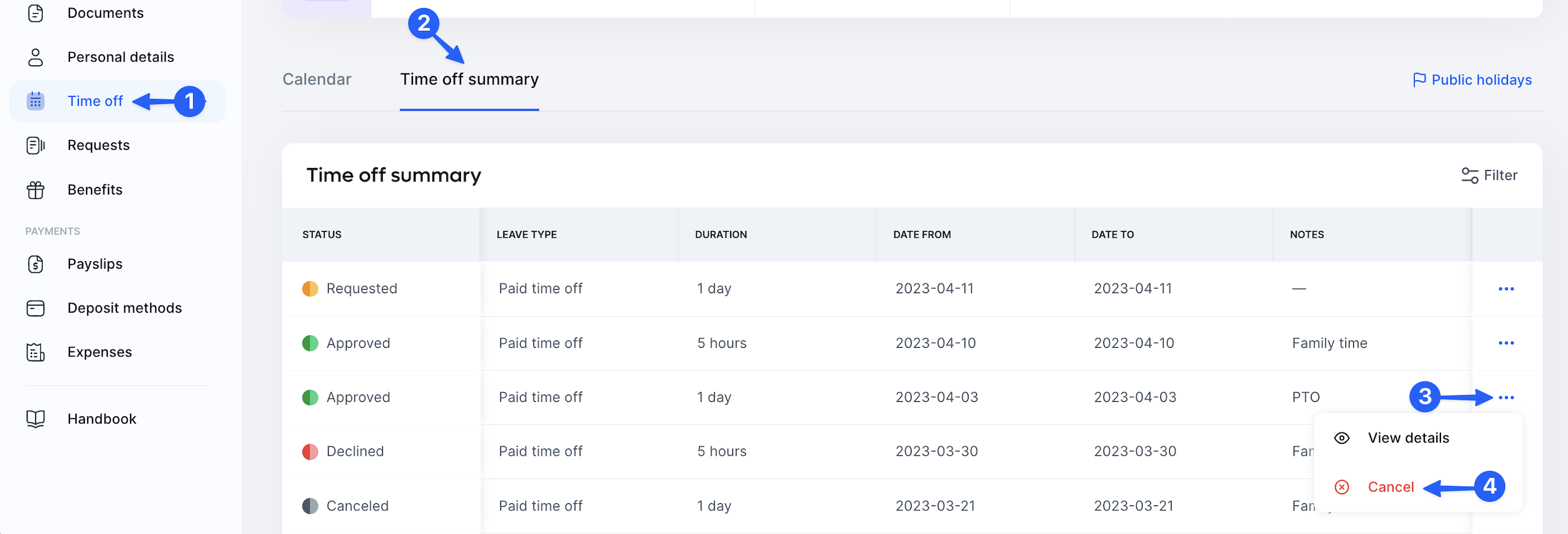
Task: Click the Benefits gift icon
Action: point(35,190)
